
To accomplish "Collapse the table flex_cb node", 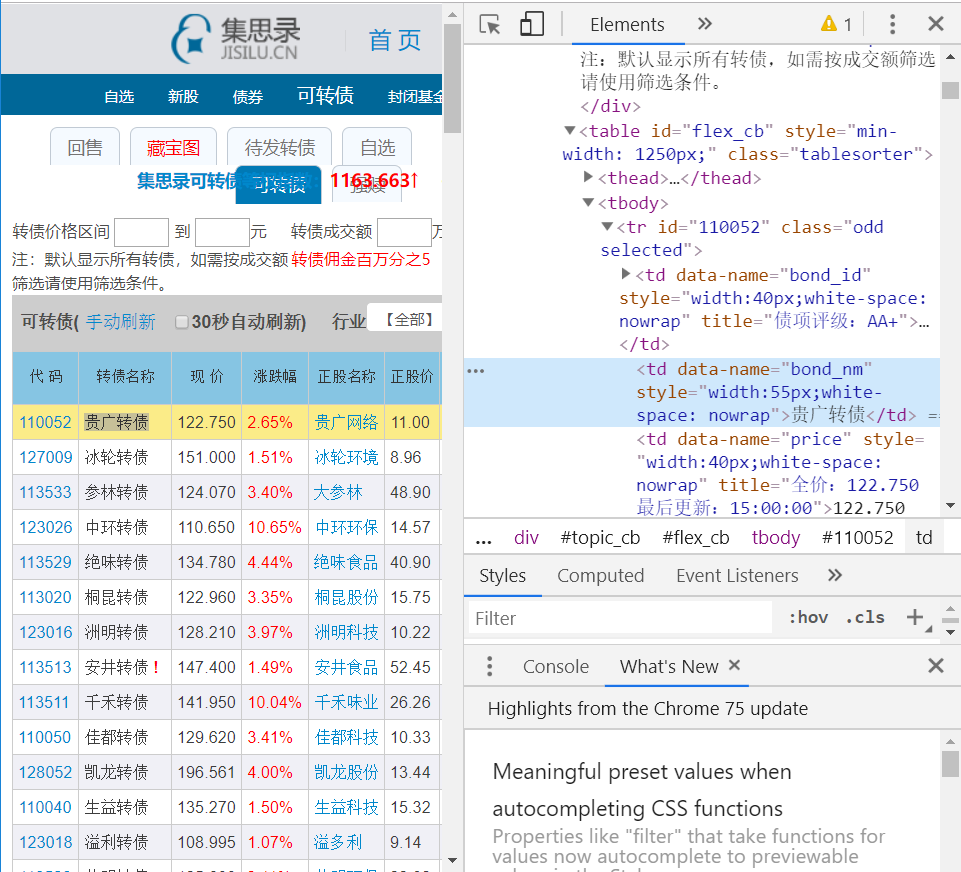I will click(569, 130).
